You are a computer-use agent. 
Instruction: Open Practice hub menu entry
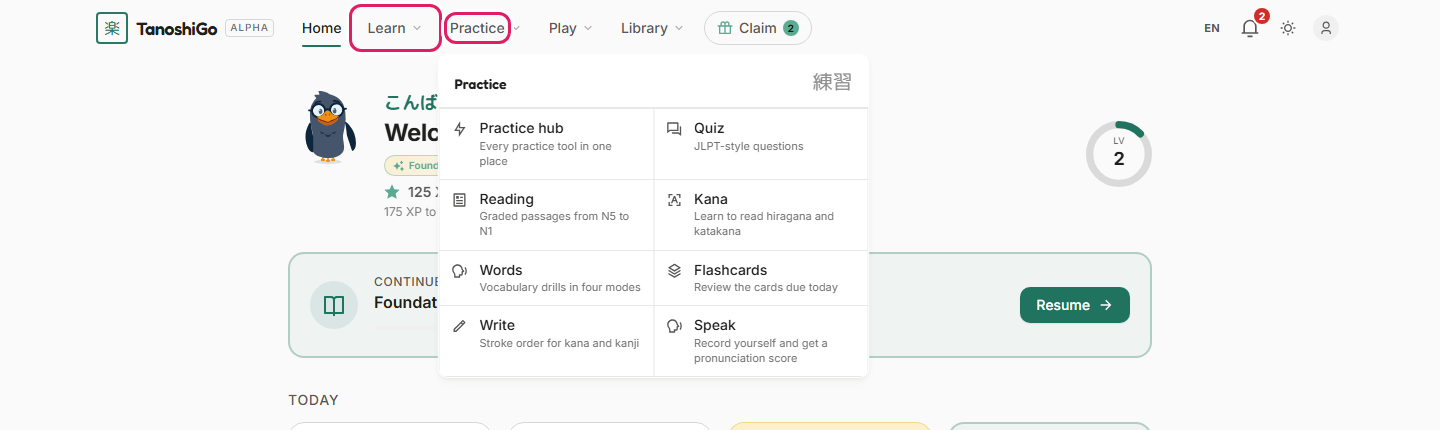[546, 144]
